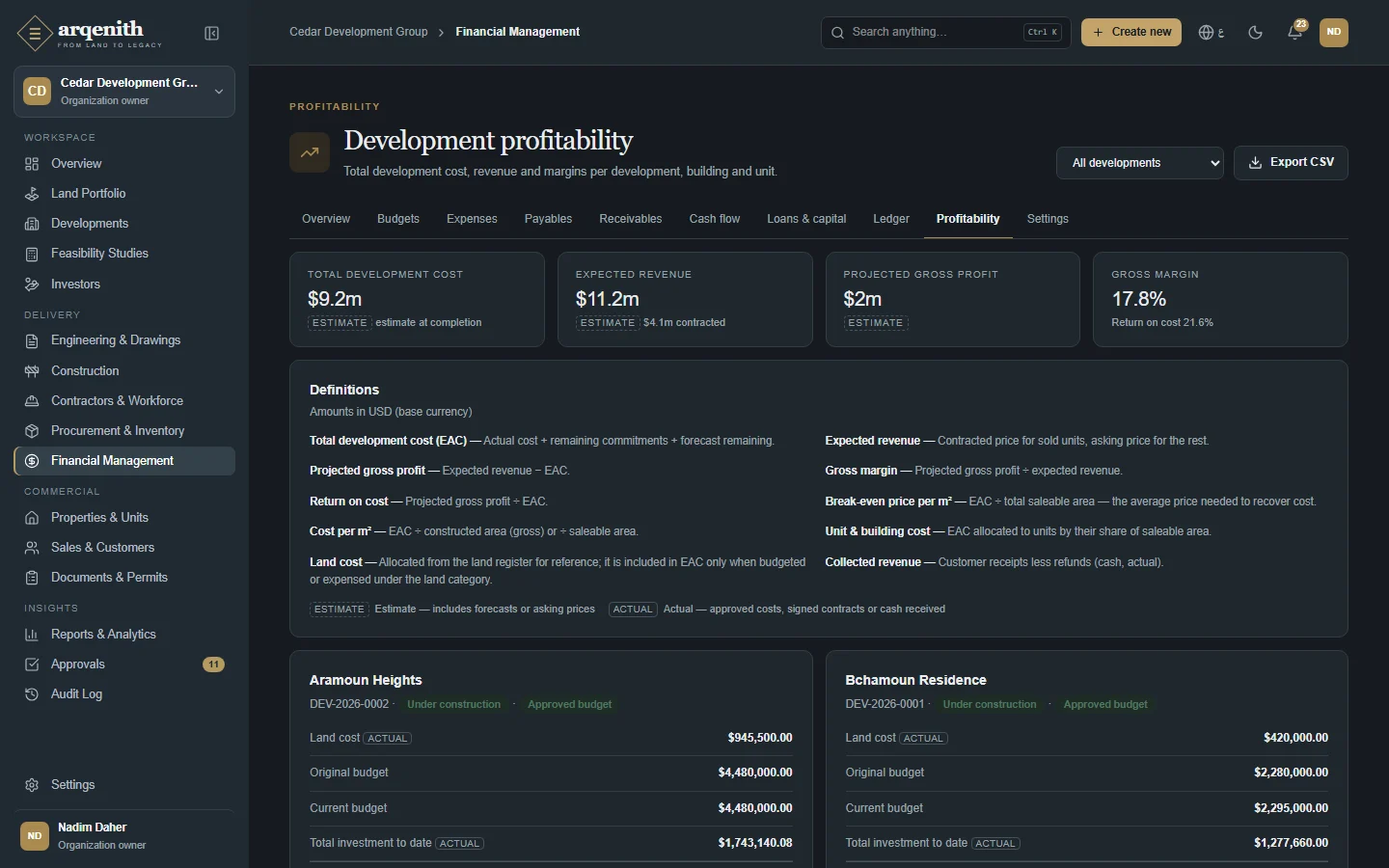The height and width of the screenshot is (868, 1389).
Task: Open Reports & Analytics icon
Action: (32, 635)
